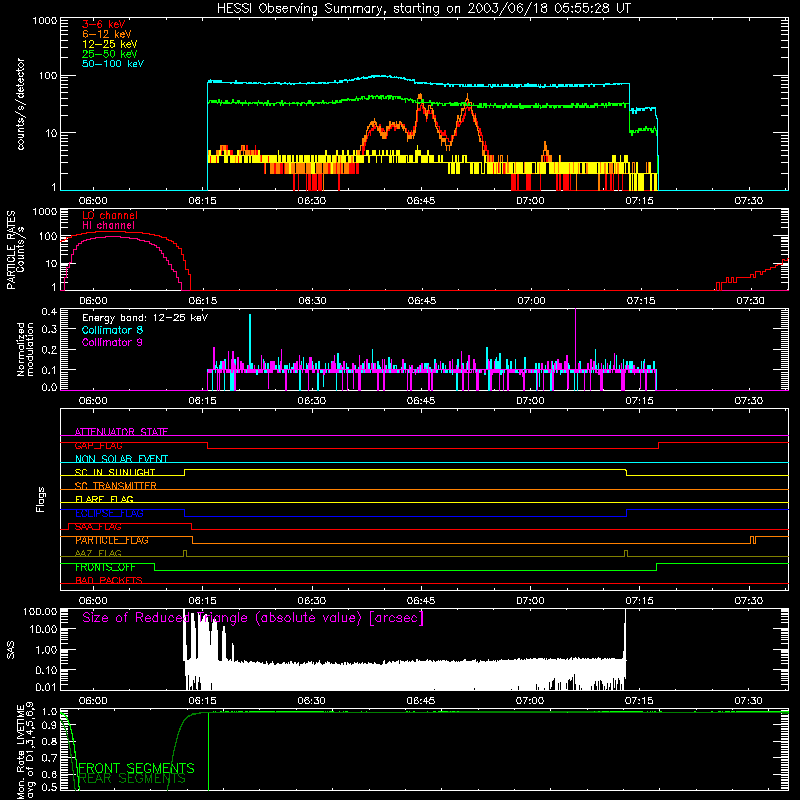Select the 6-12 keV legend label
Viewport: 800px width, 800px height.
pos(107,34)
